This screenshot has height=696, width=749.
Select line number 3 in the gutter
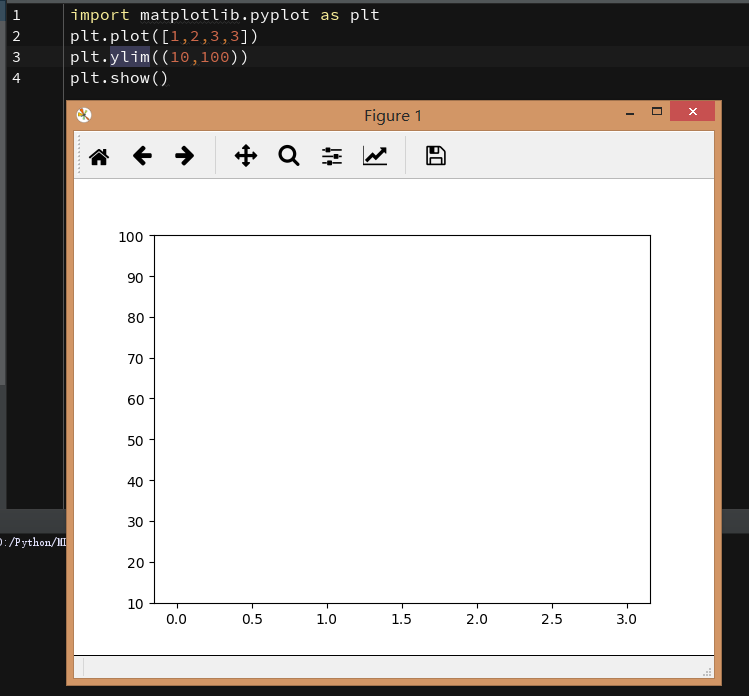tap(17, 57)
